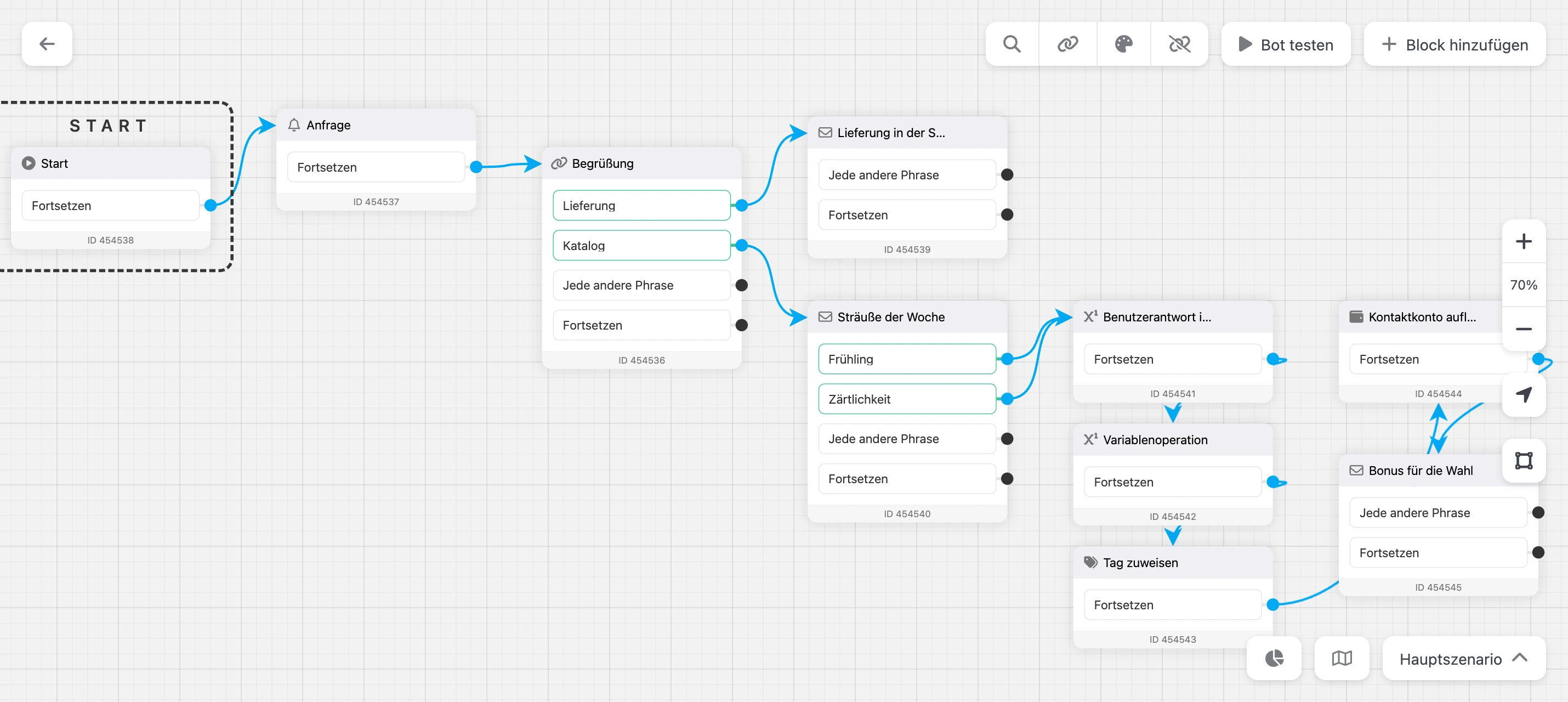
Task: Click the bell icon on Anfrage block
Action: (x=294, y=125)
